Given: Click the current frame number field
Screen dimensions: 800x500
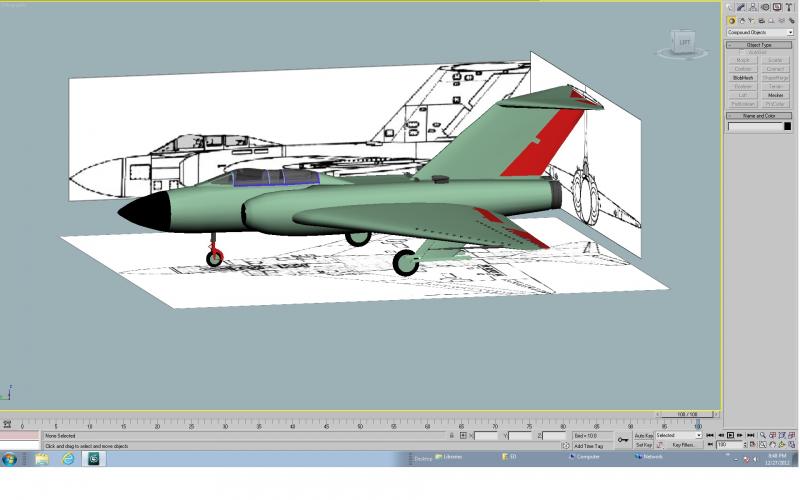Looking at the screenshot, I should pos(730,445).
